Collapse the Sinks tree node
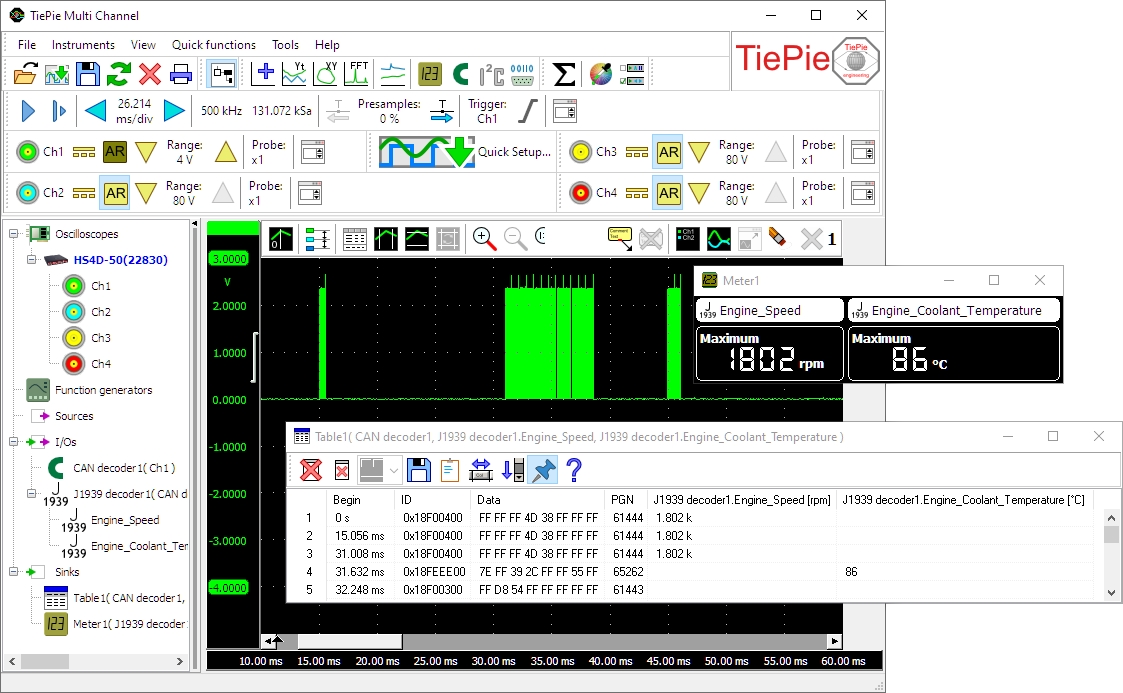The height and width of the screenshot is (693, 1123). [14, 572]
